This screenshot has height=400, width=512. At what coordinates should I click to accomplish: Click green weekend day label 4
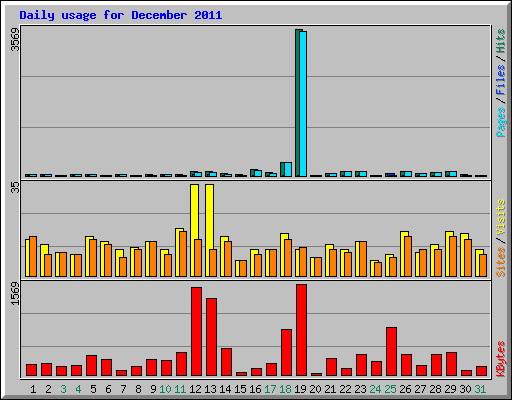(78, 389)
